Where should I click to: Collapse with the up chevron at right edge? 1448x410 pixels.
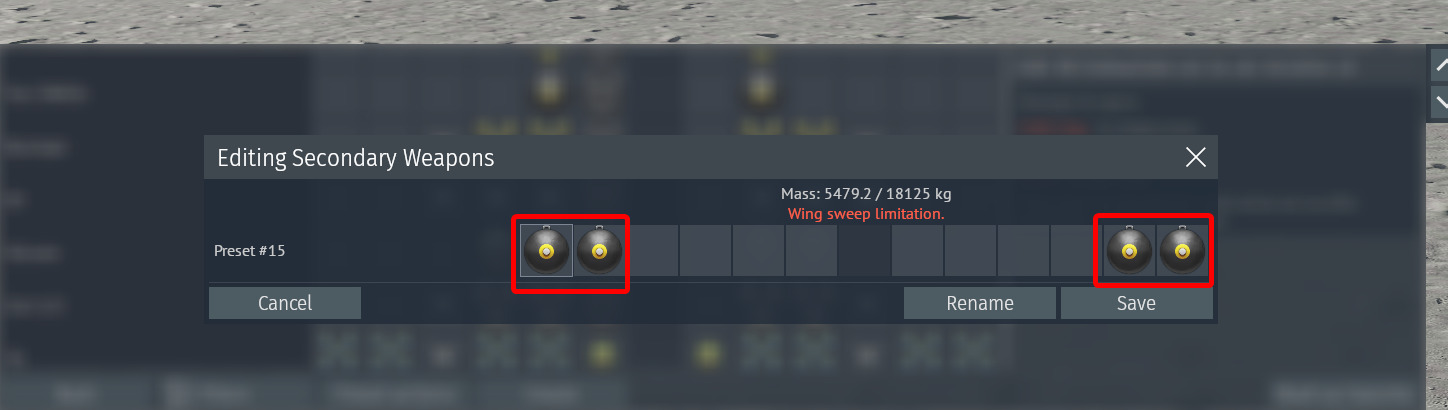click(1440, 64)
